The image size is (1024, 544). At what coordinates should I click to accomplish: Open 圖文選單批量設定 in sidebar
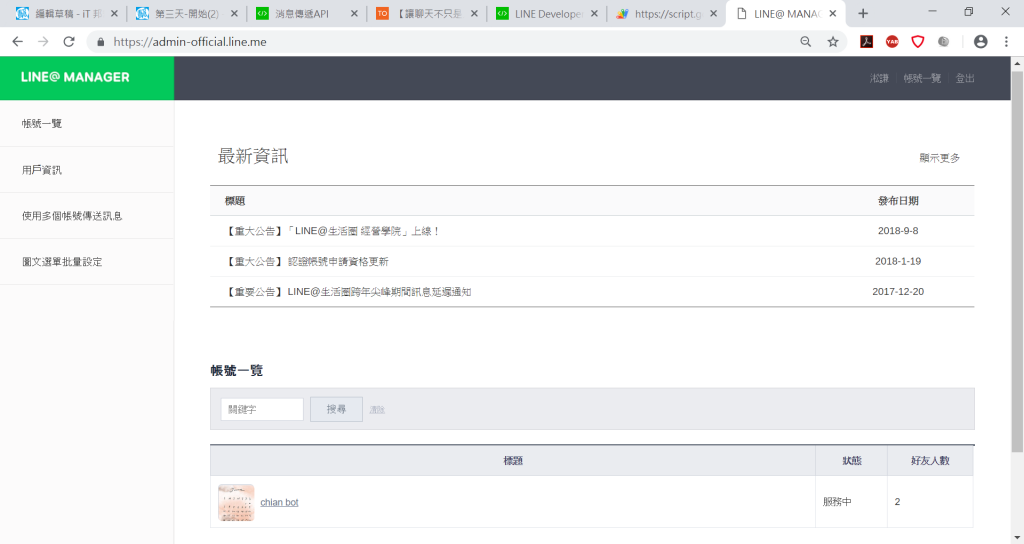[x=87, y=262]
